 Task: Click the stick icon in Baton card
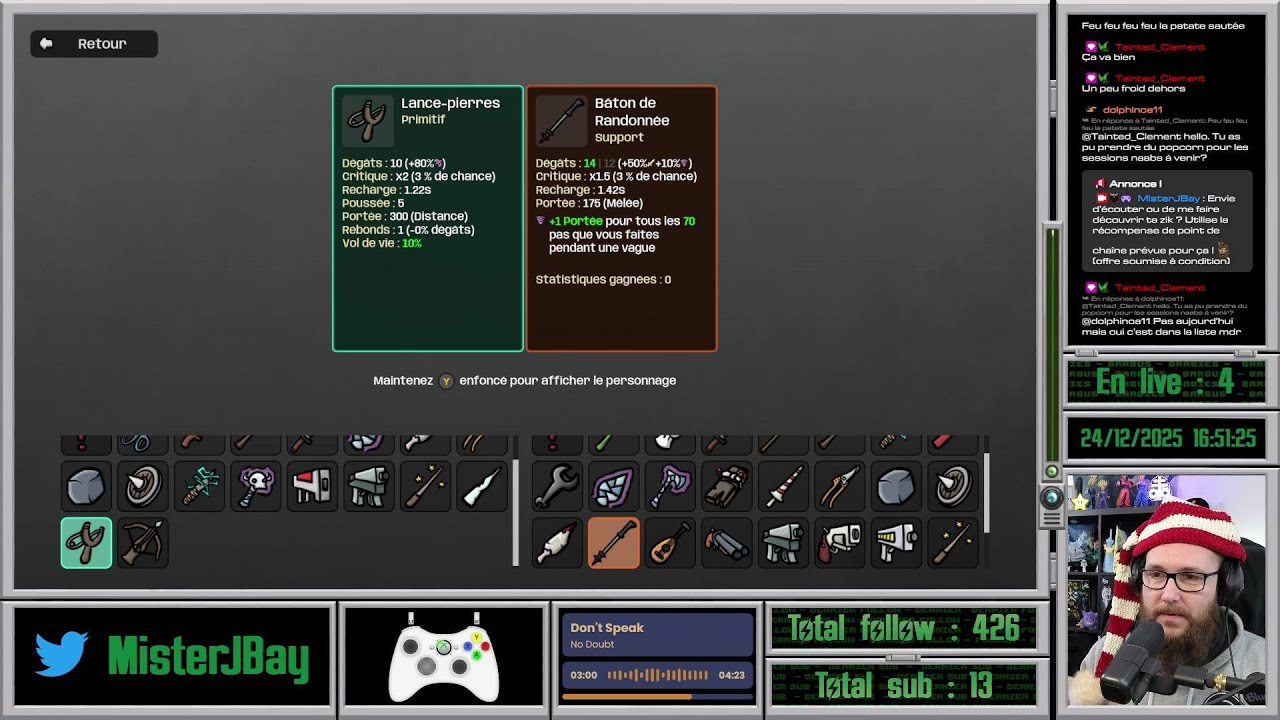(561, 120)
